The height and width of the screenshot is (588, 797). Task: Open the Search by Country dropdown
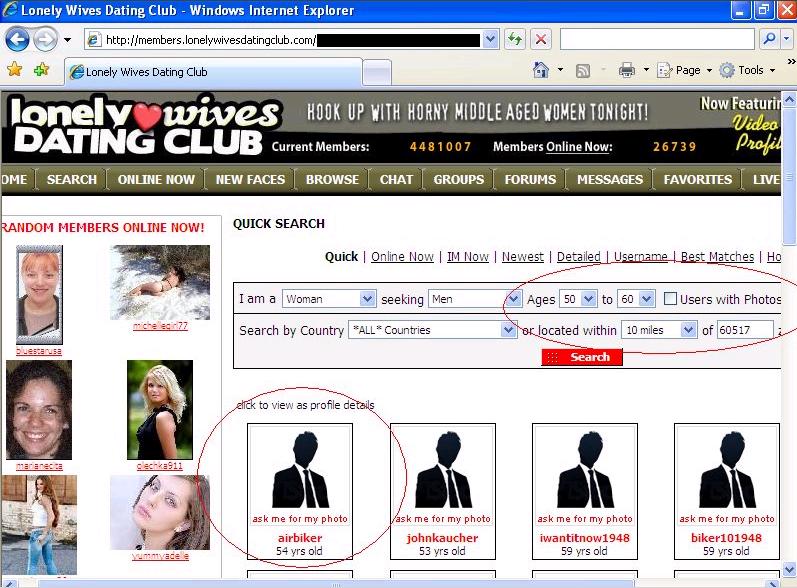[432, 330]
